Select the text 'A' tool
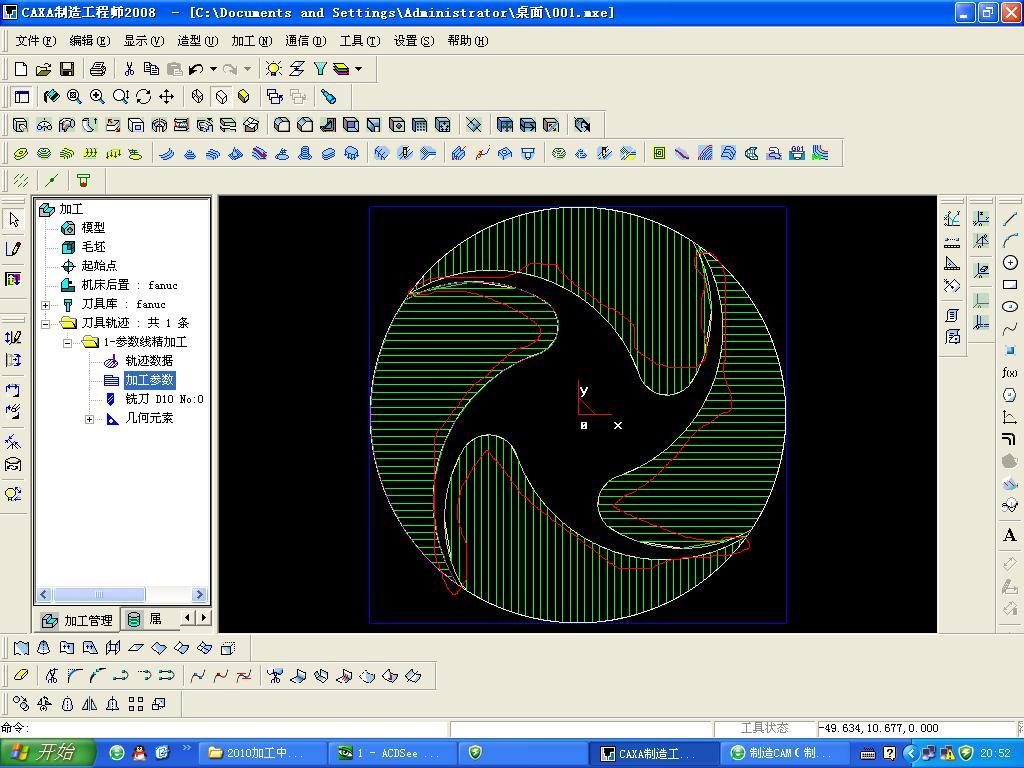This screenshot has height=768, width=1024. [1010, 536]
